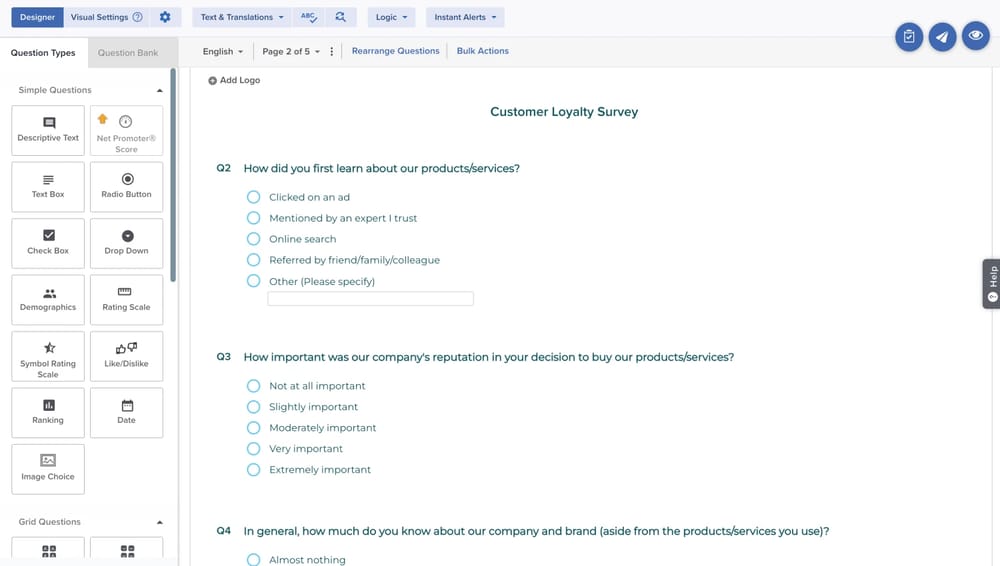This screenshot has width=1000, height=566.
Task: Expand the Page 2 of 5 dropdown
Action: pyautogui.click(x=291, y=51)
